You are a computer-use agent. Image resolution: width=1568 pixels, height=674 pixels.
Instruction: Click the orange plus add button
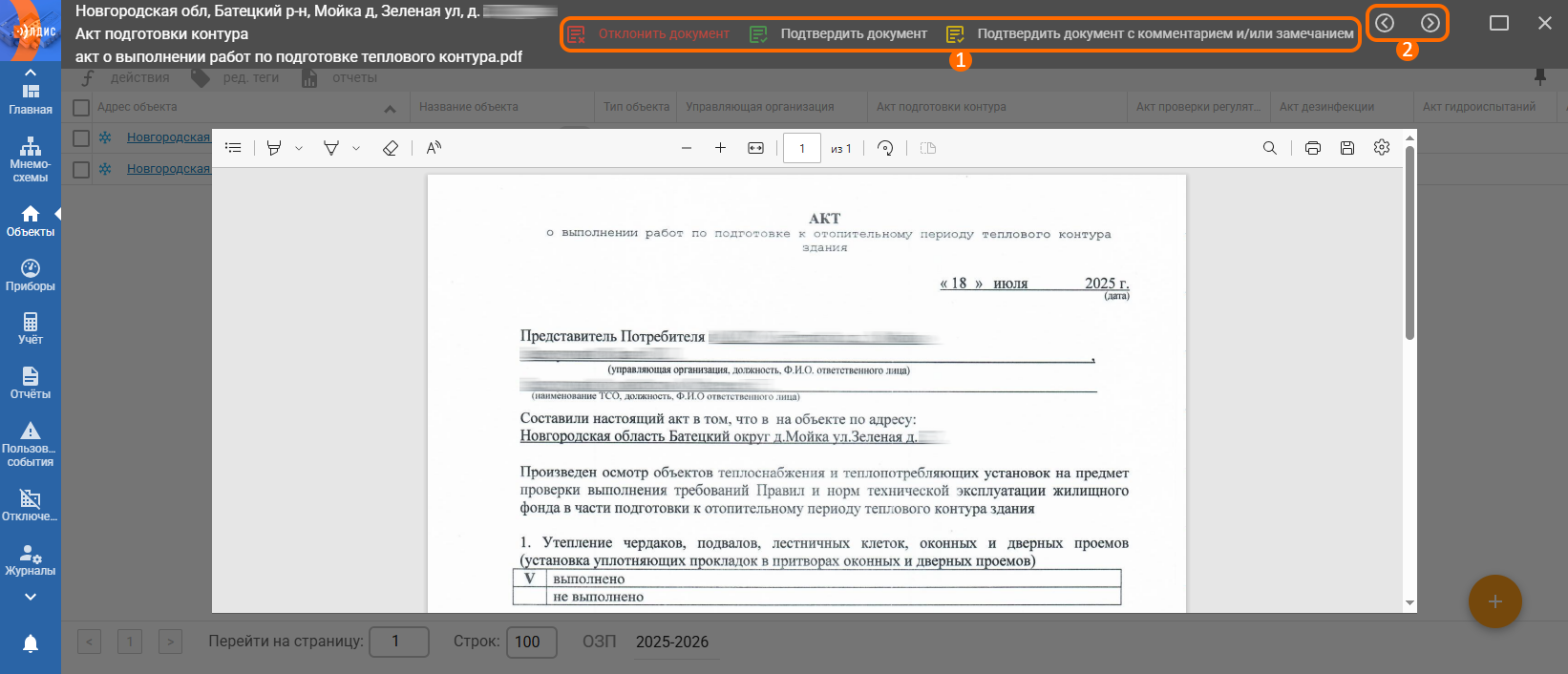coord(1494,601)
